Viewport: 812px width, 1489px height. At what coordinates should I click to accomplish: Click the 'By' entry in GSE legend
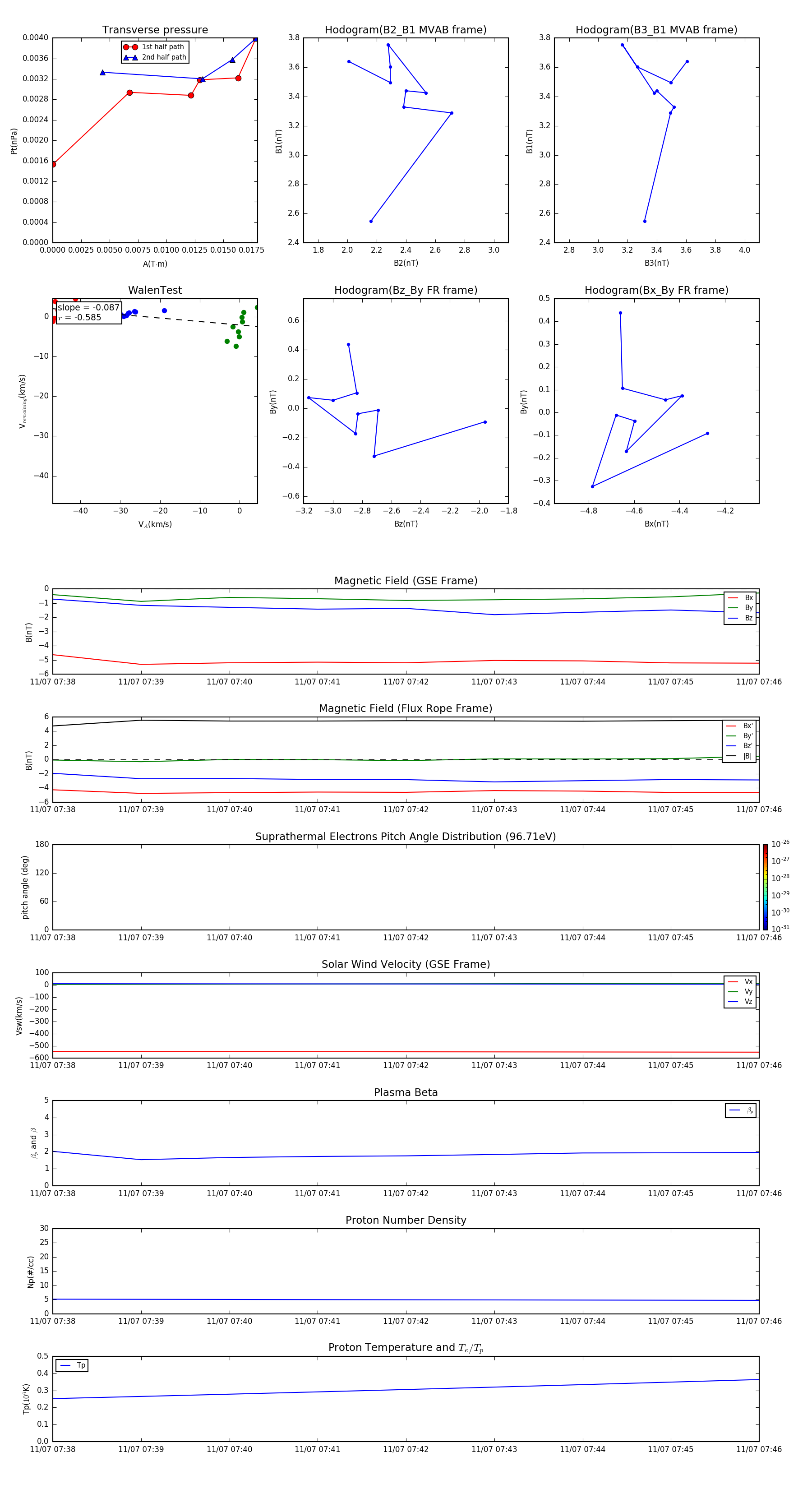[x=740, y=607]
